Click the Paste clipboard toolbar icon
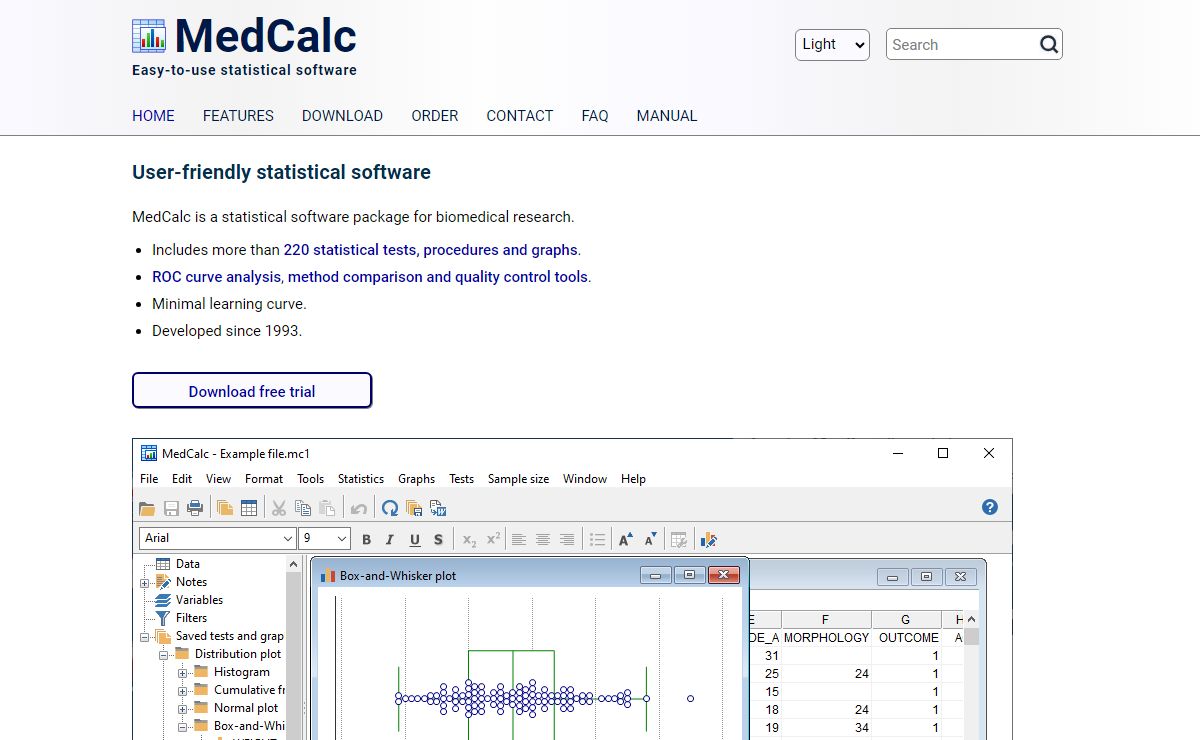This screenshot has height=740, width=1200. 327,508
